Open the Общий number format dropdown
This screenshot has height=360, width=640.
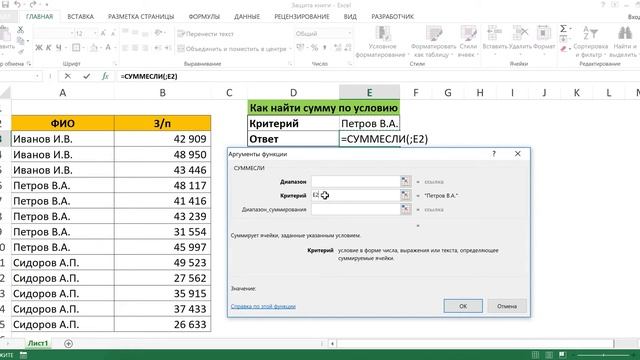click(349, 33)
